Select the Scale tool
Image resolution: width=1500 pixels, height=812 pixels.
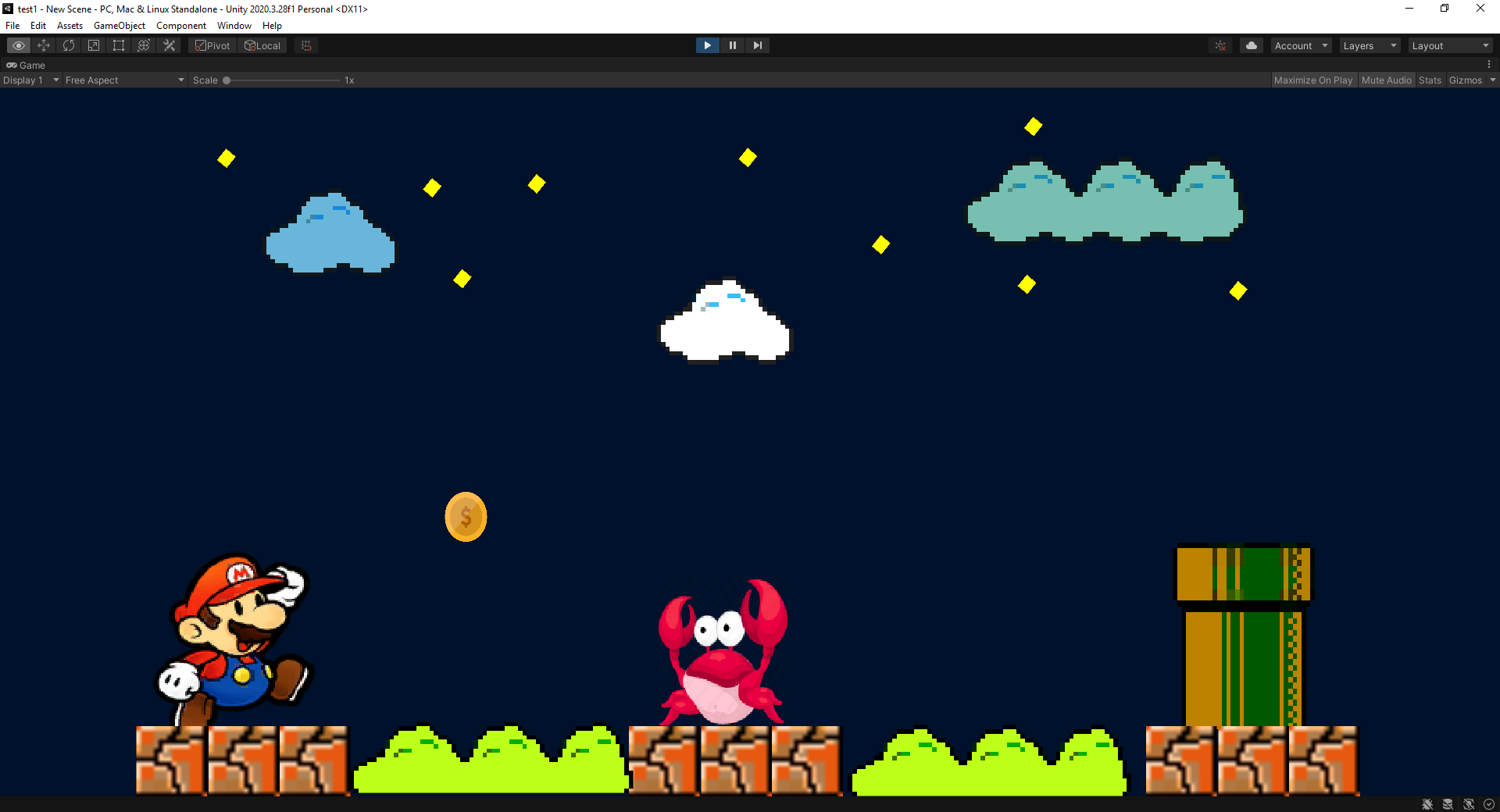pyautogui.click(x=94, y=45)
